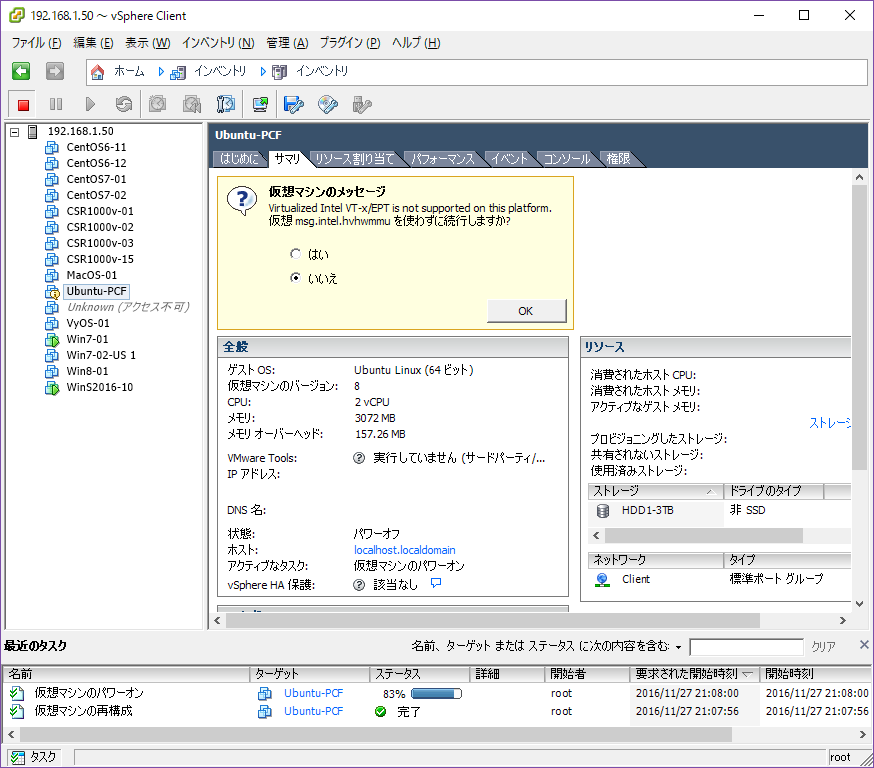Click the 83% power-on progress bar

[x=436, y=694]
